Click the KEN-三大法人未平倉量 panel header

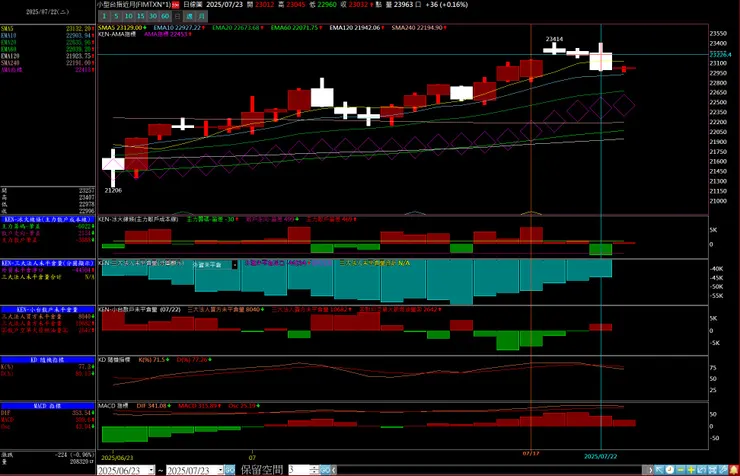47,263
